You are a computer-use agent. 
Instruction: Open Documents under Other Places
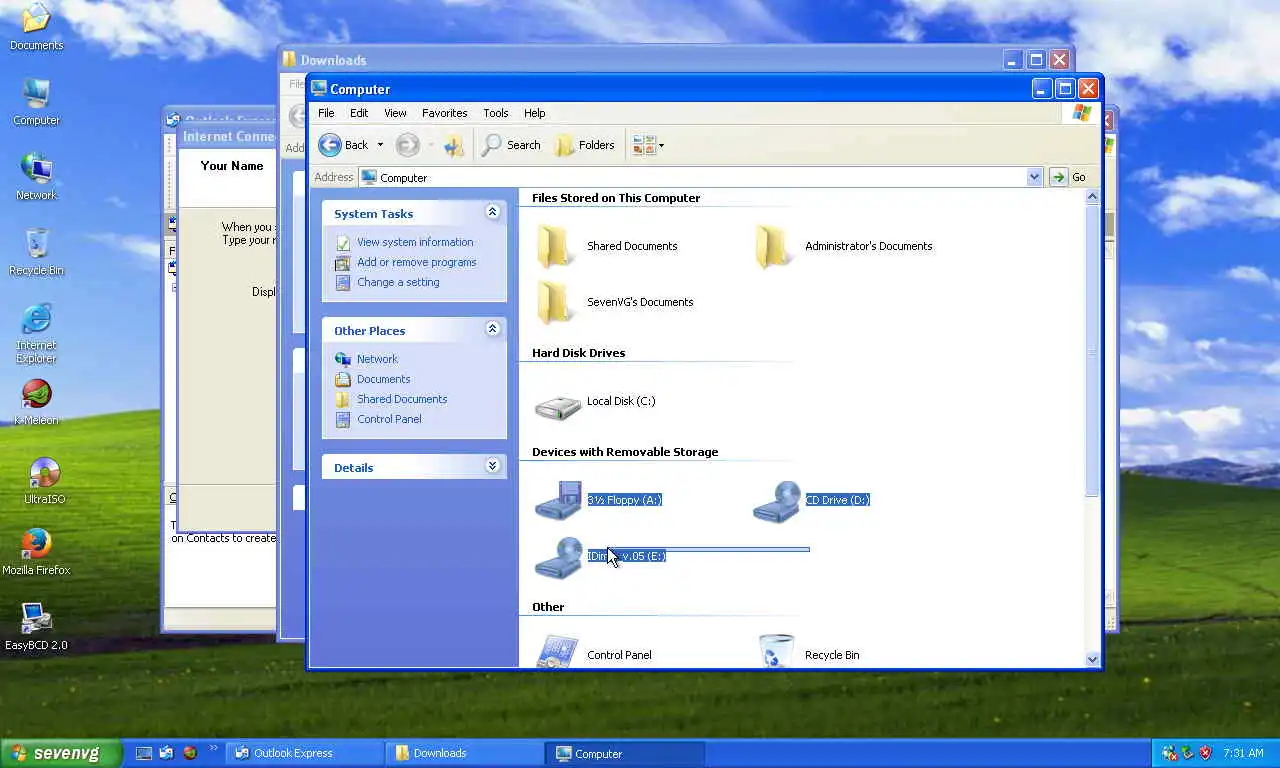[x=384, y=379]
